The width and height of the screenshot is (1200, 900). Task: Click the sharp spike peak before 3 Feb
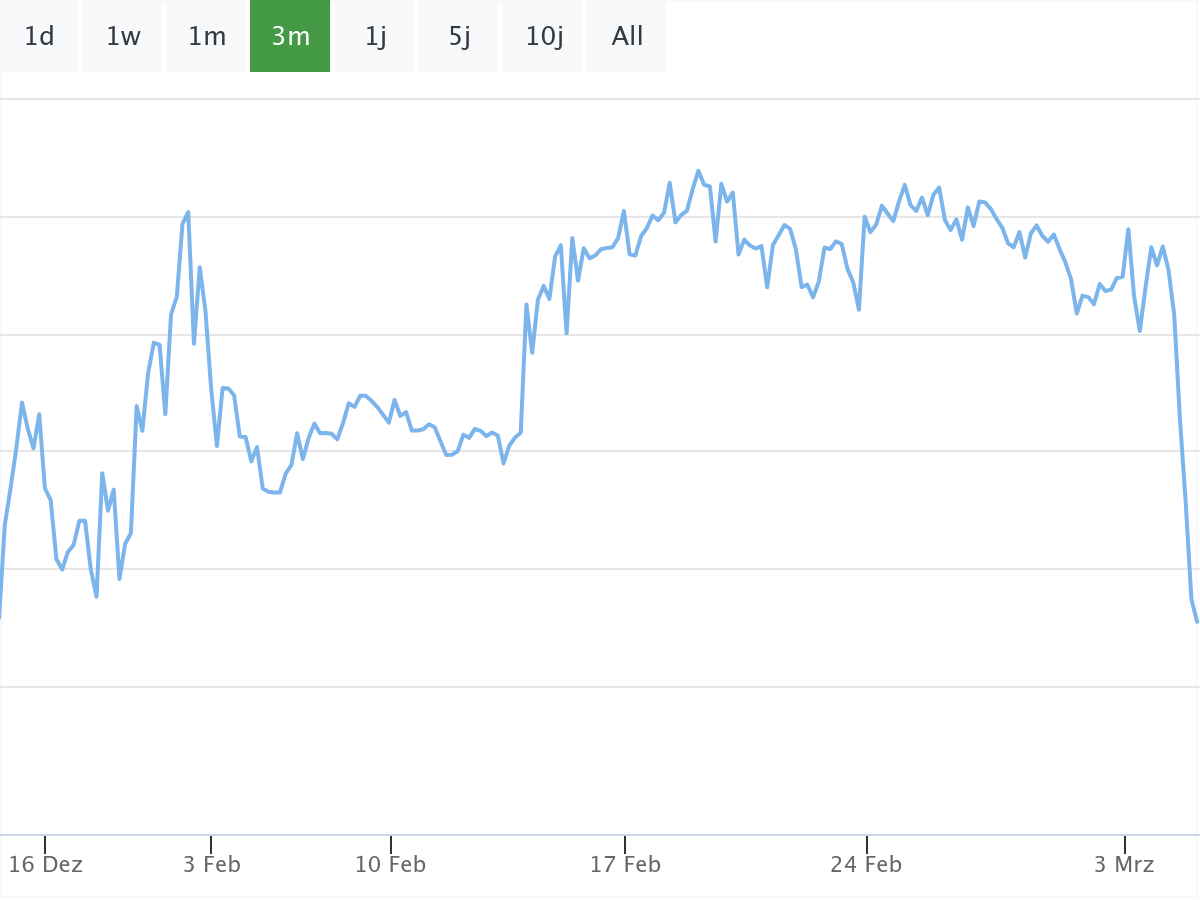tap(188, 212)
